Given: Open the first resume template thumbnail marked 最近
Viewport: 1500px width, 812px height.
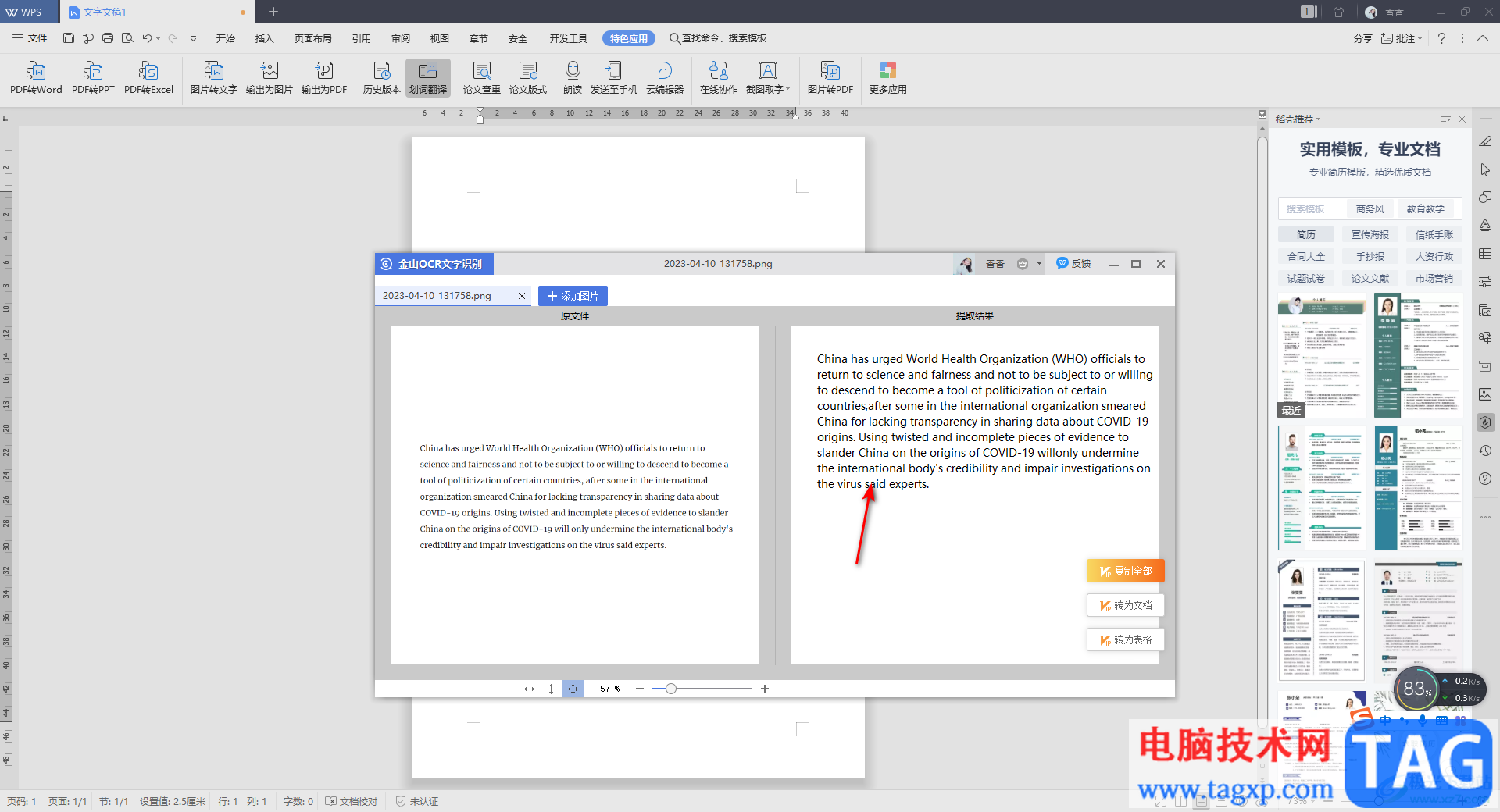Looking at the screenshot, I should pos(1321,355).
